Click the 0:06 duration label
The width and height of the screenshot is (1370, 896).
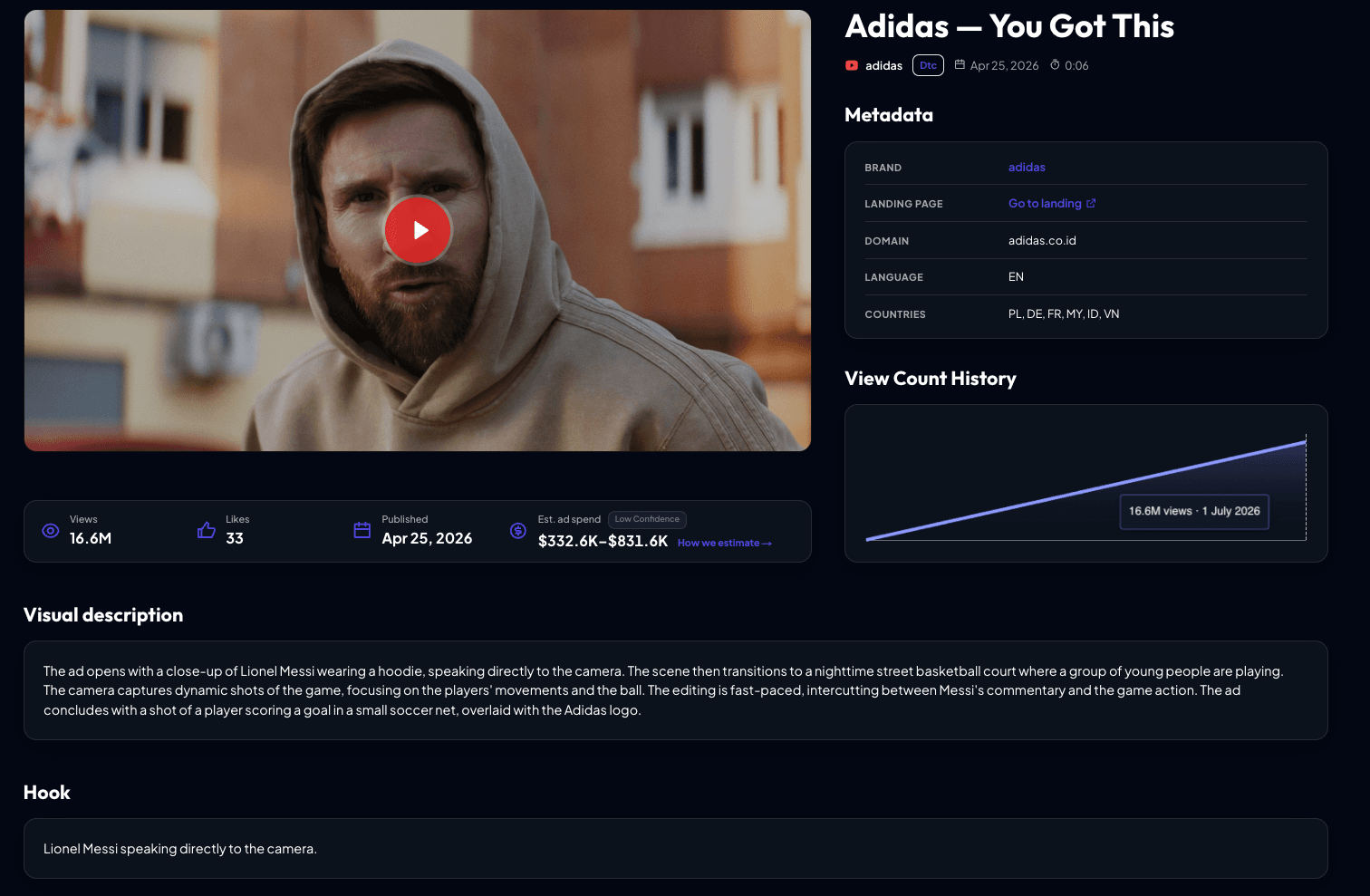(x=1076, y=66)
